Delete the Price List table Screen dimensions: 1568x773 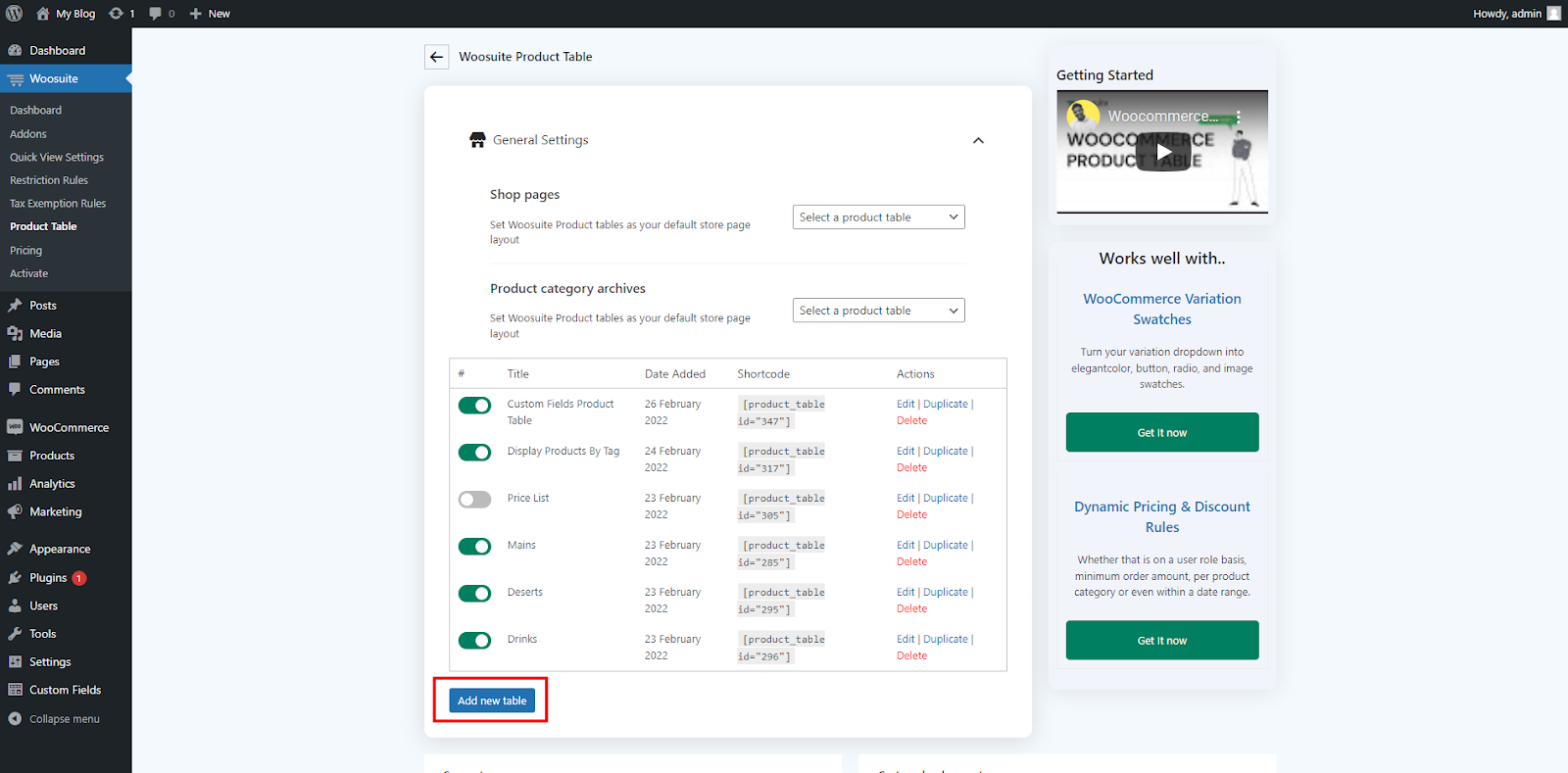point(911,514)
